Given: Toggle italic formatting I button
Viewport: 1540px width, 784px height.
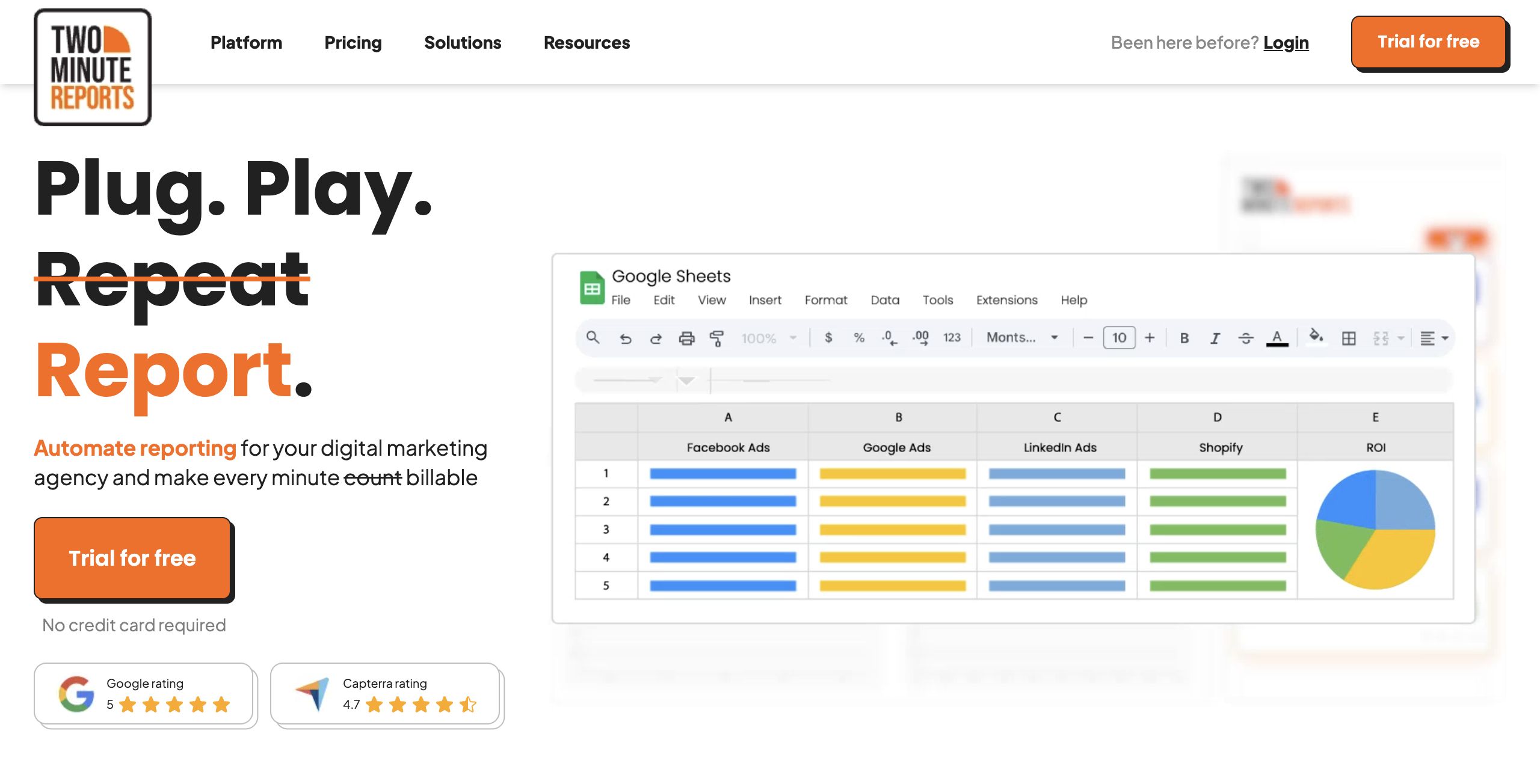Looking at the screenshot, I should tap(1215, 338).
